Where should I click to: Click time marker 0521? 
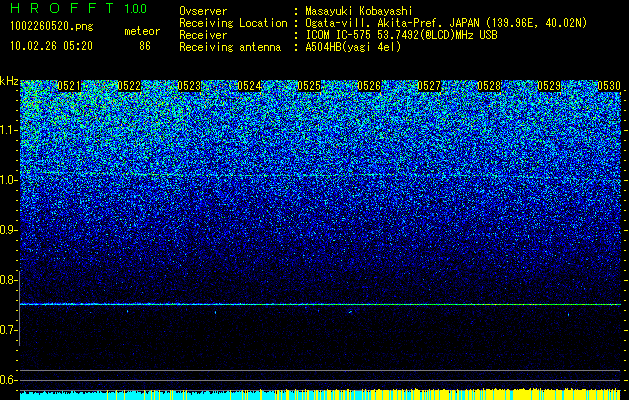[69, 86]
